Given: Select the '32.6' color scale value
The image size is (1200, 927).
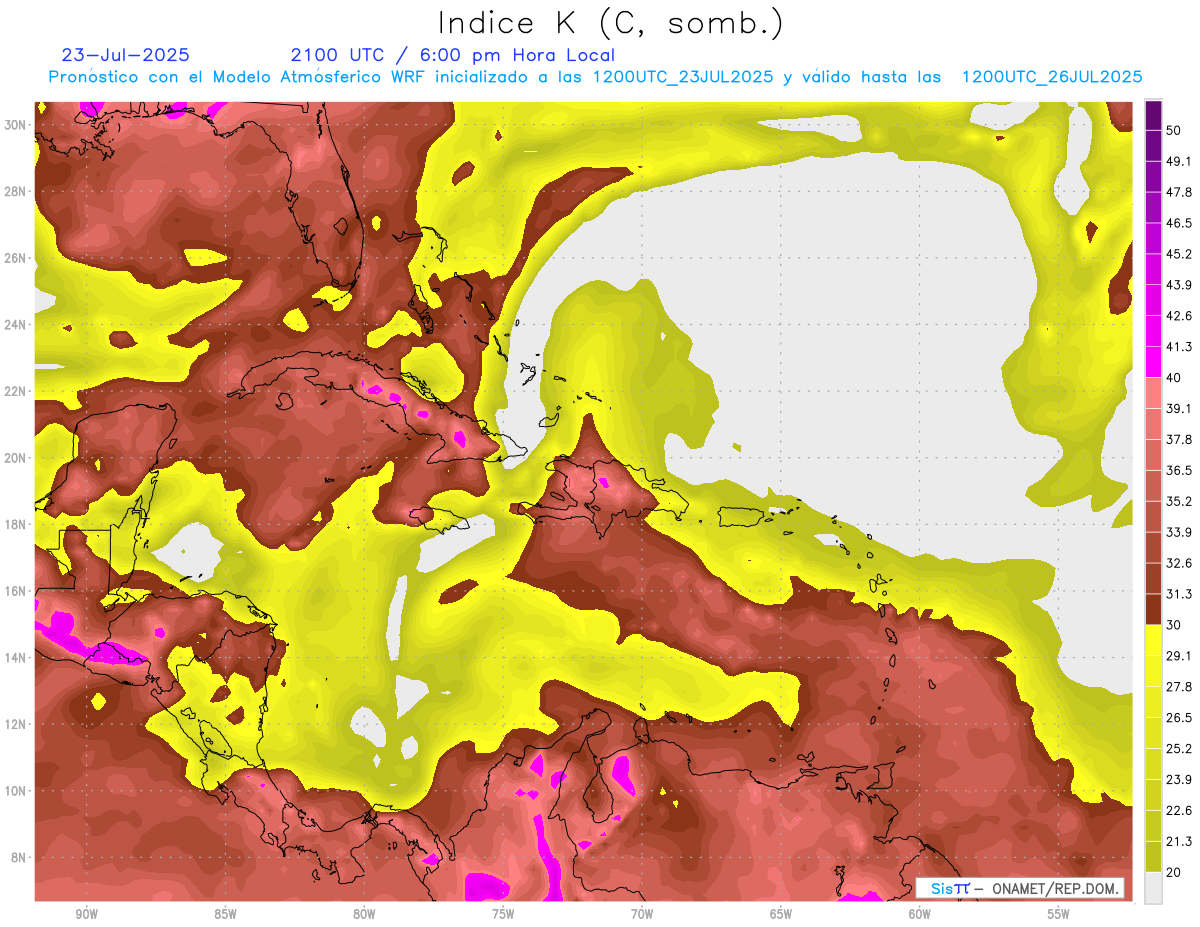Looking at the screenshot, I should point(1178,563).
